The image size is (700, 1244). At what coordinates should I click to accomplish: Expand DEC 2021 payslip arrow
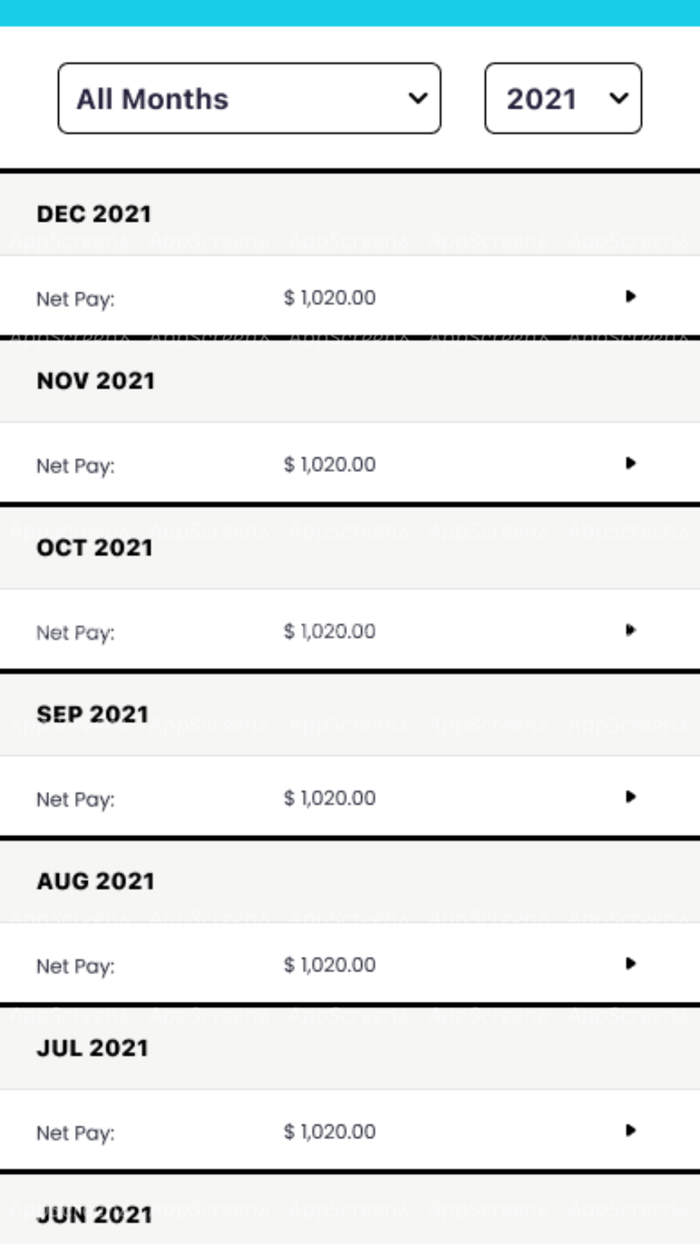tap(630, 296)
